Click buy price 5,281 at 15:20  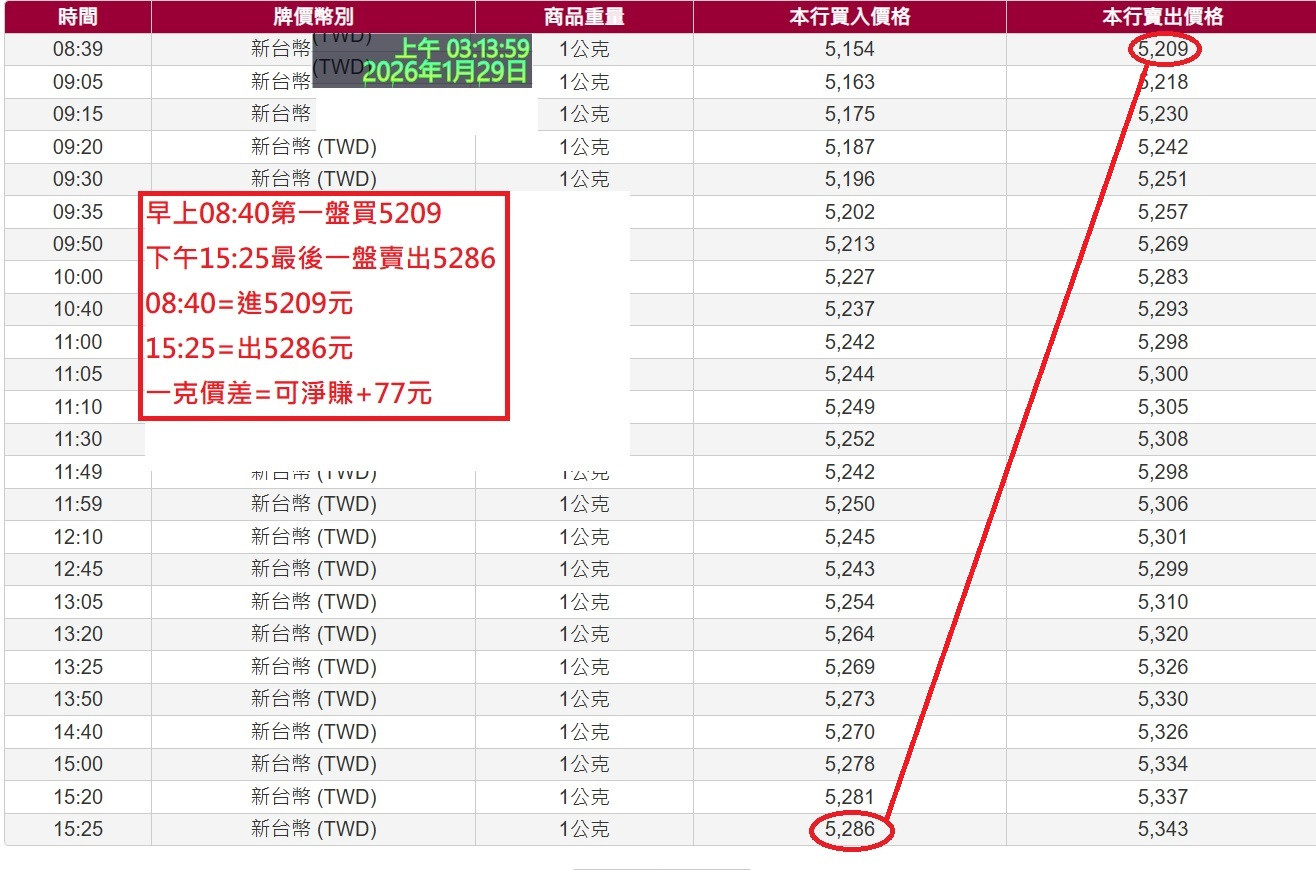point(850,797)
